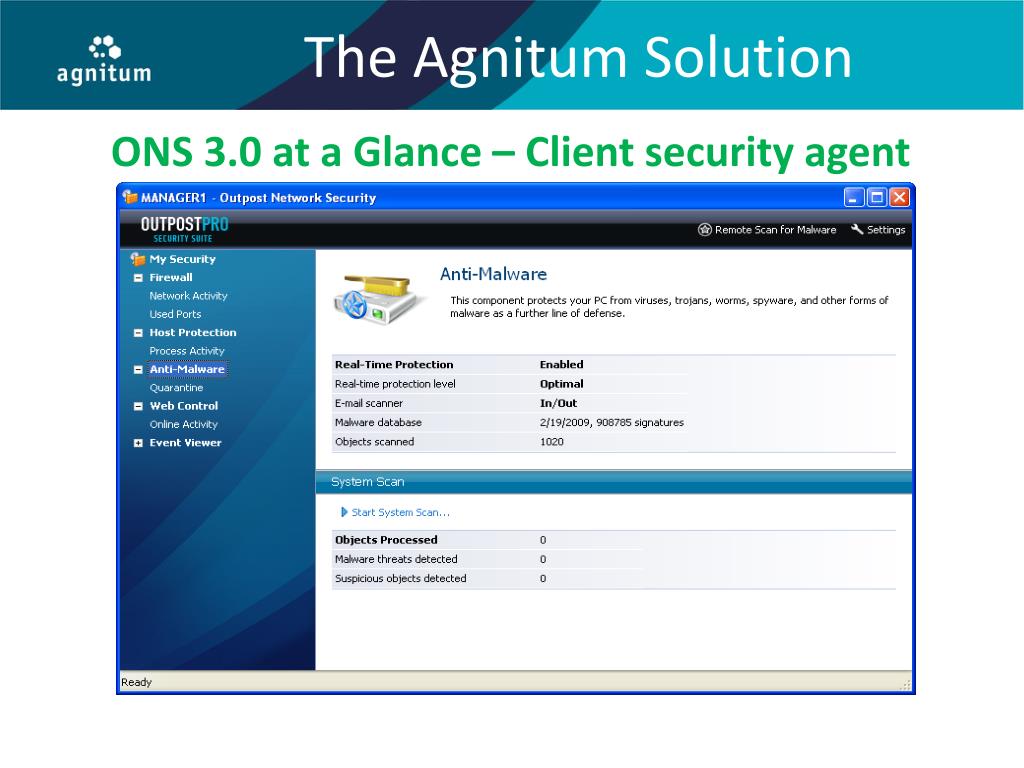Click the Start System Scan arrow icon
This screenshot has height=768, width=1024.
tap(344, 512)
